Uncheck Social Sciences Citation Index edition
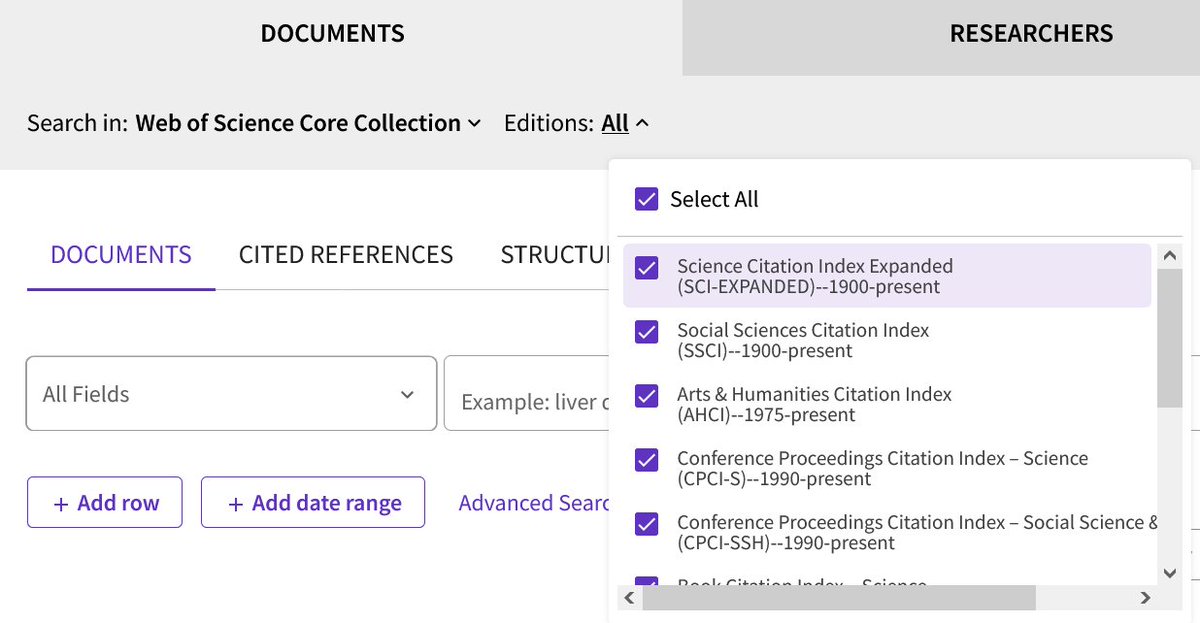The height and width of the screenshot is (623, 1200). click(647, 332)
